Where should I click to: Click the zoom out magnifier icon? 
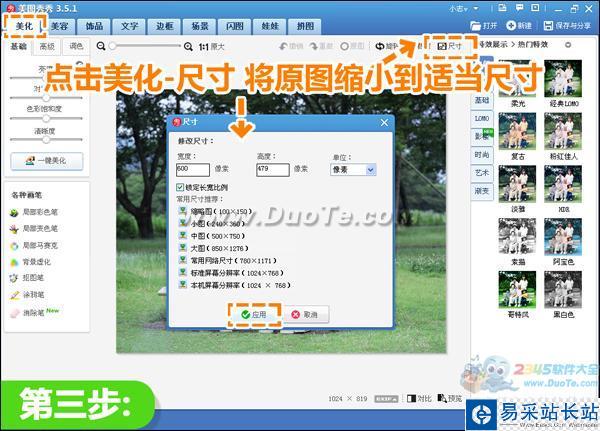point(101,46)
